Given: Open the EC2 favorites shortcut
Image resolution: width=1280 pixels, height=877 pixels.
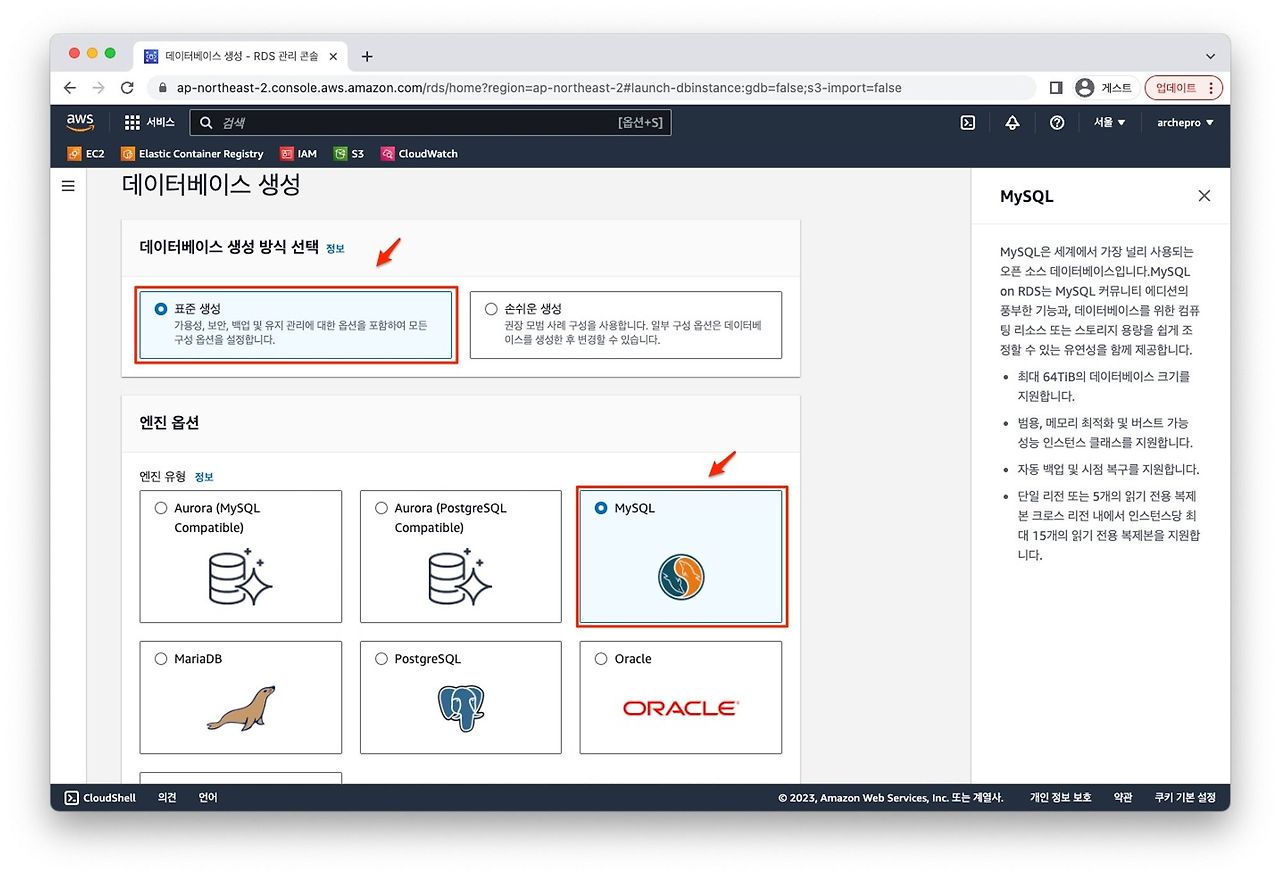Looking at the screenshot, I should (86, 154).
